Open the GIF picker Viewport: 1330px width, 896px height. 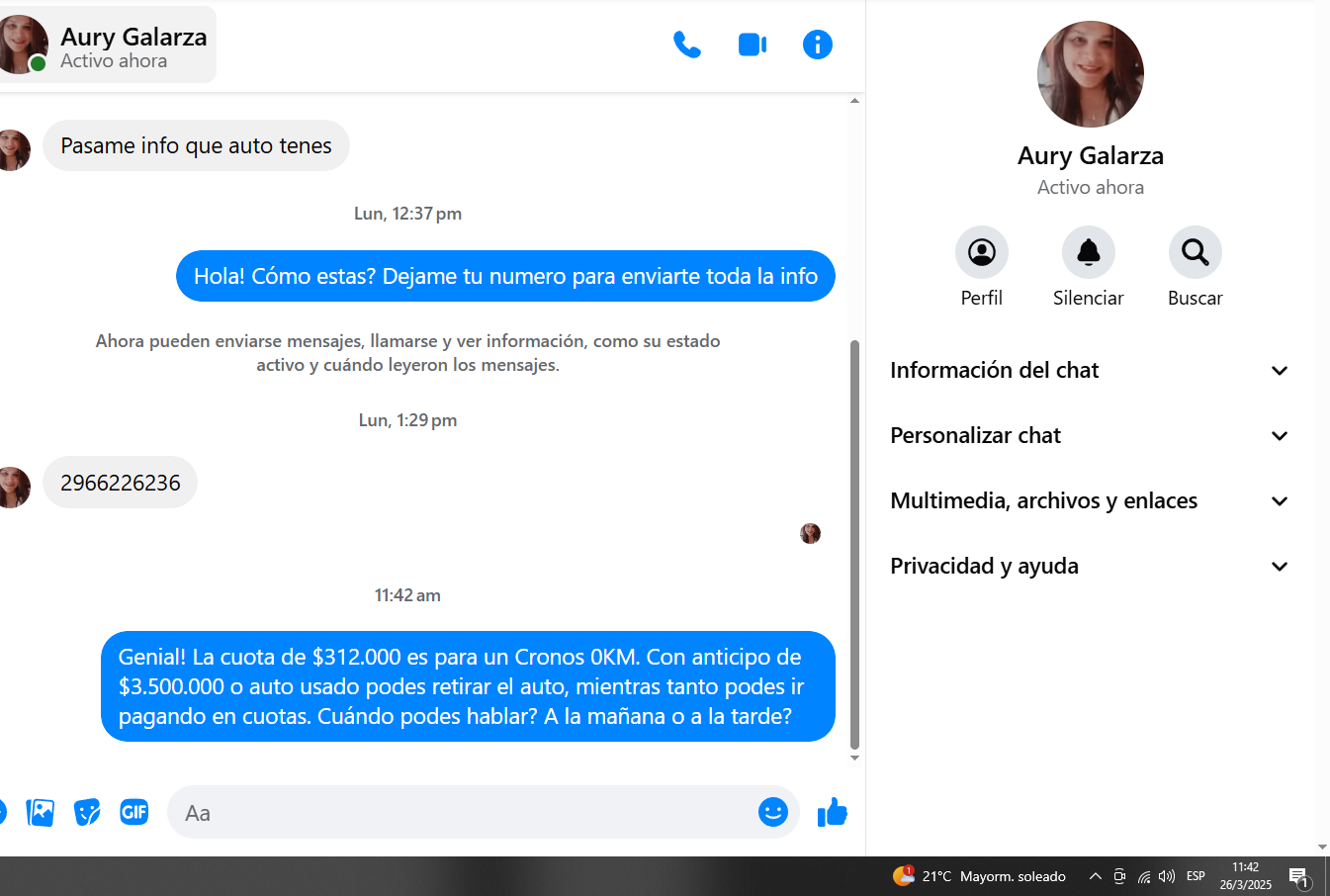tap(133, 812)
